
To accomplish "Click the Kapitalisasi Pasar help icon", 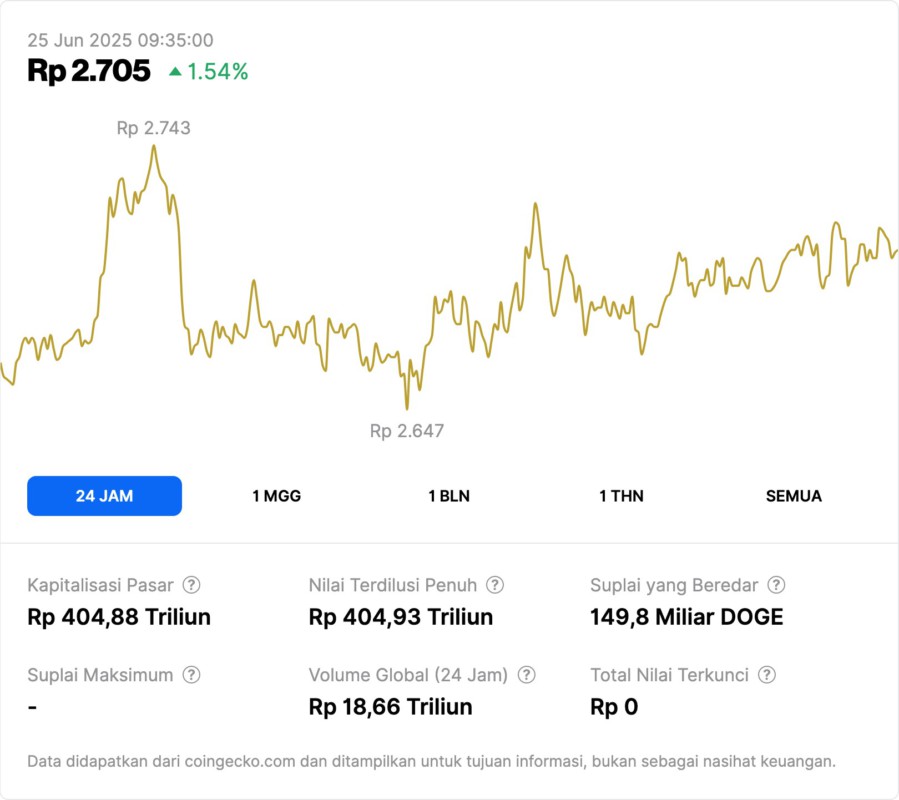I will pos(191,585).
